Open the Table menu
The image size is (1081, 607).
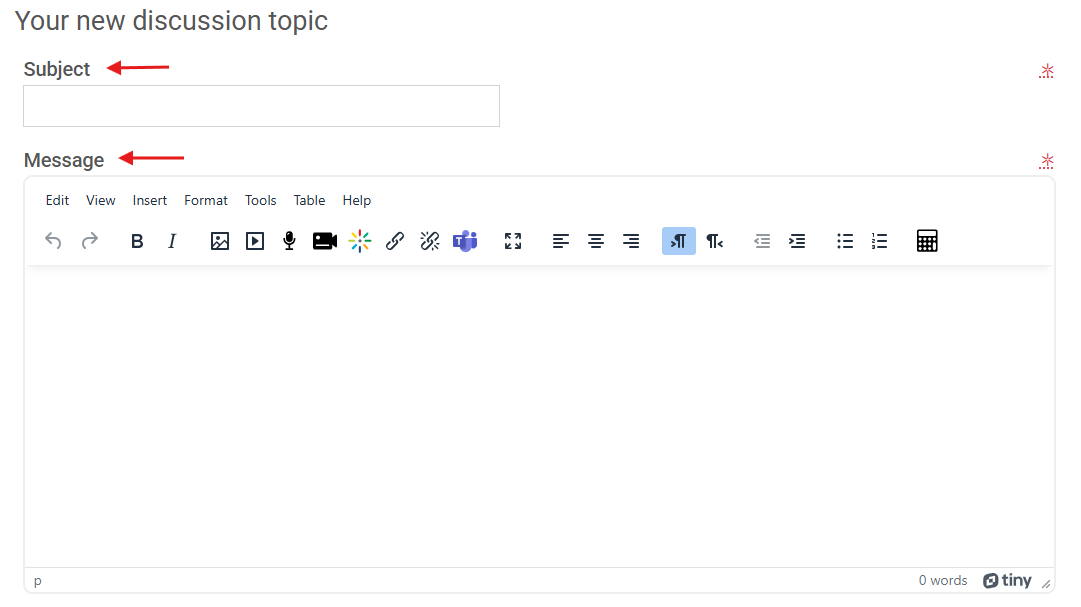309,201
